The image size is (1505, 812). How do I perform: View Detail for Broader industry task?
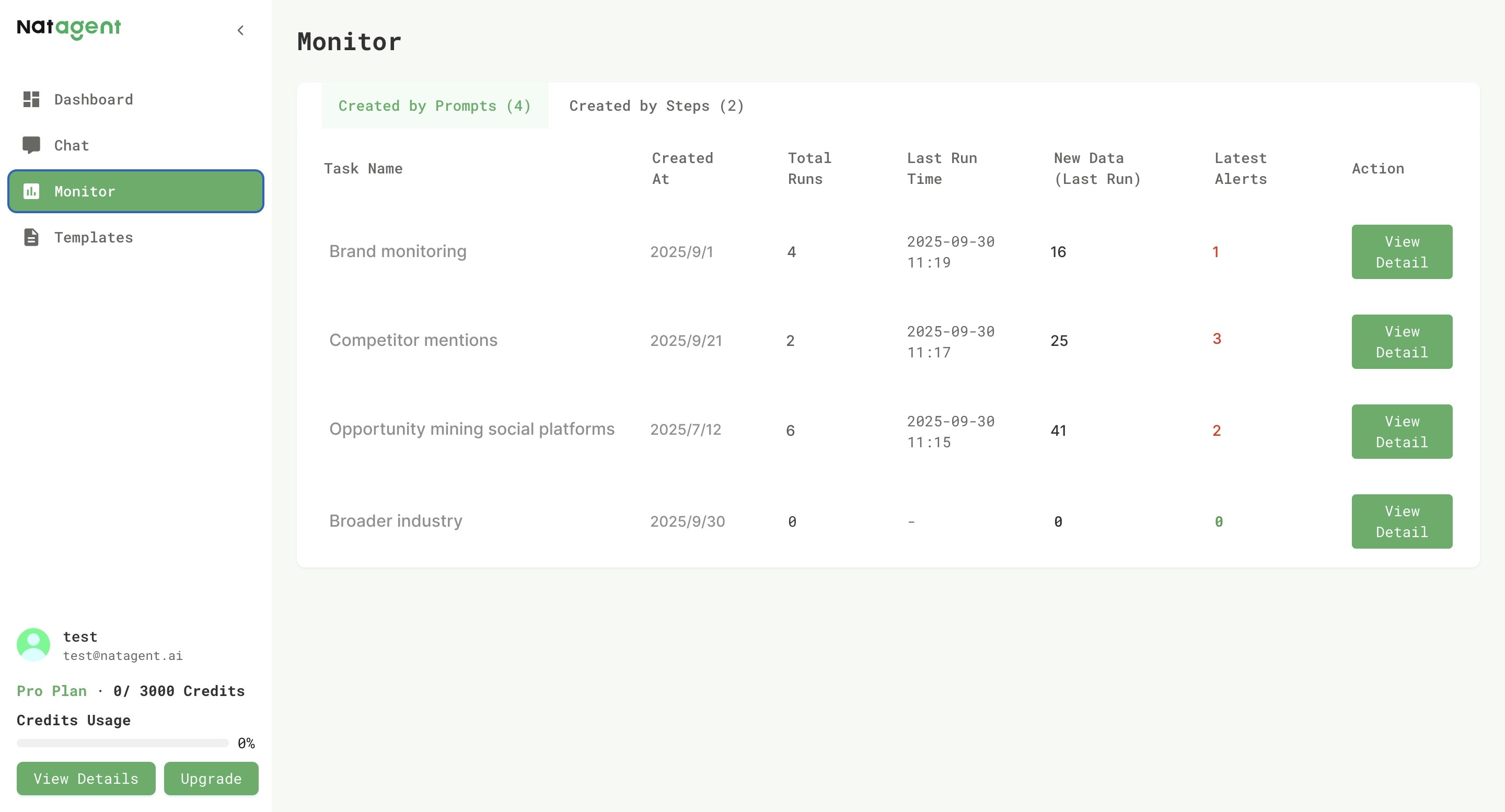click(1402, 520)
